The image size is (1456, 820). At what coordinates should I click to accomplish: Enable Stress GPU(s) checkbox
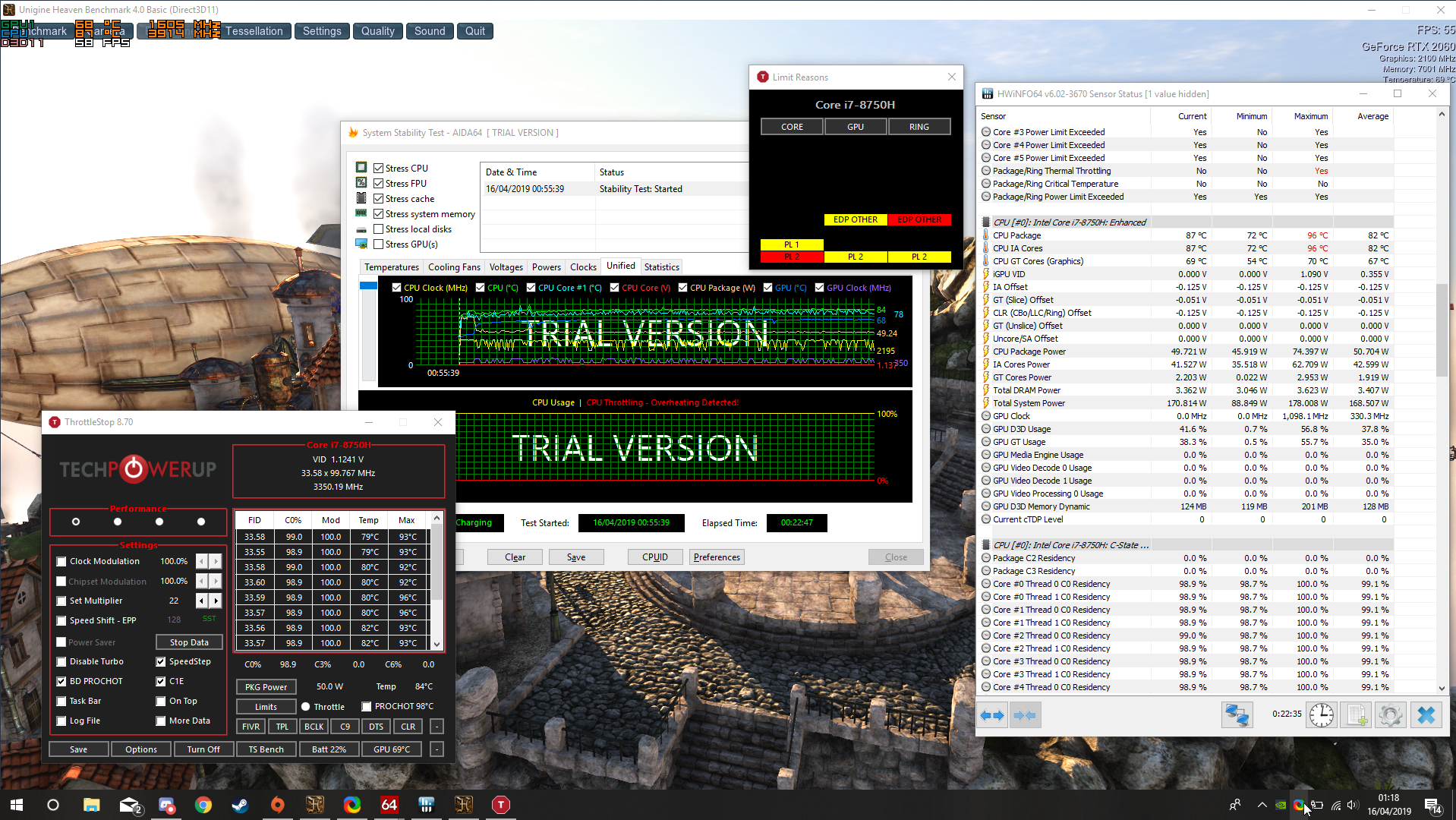coord(378,244)
